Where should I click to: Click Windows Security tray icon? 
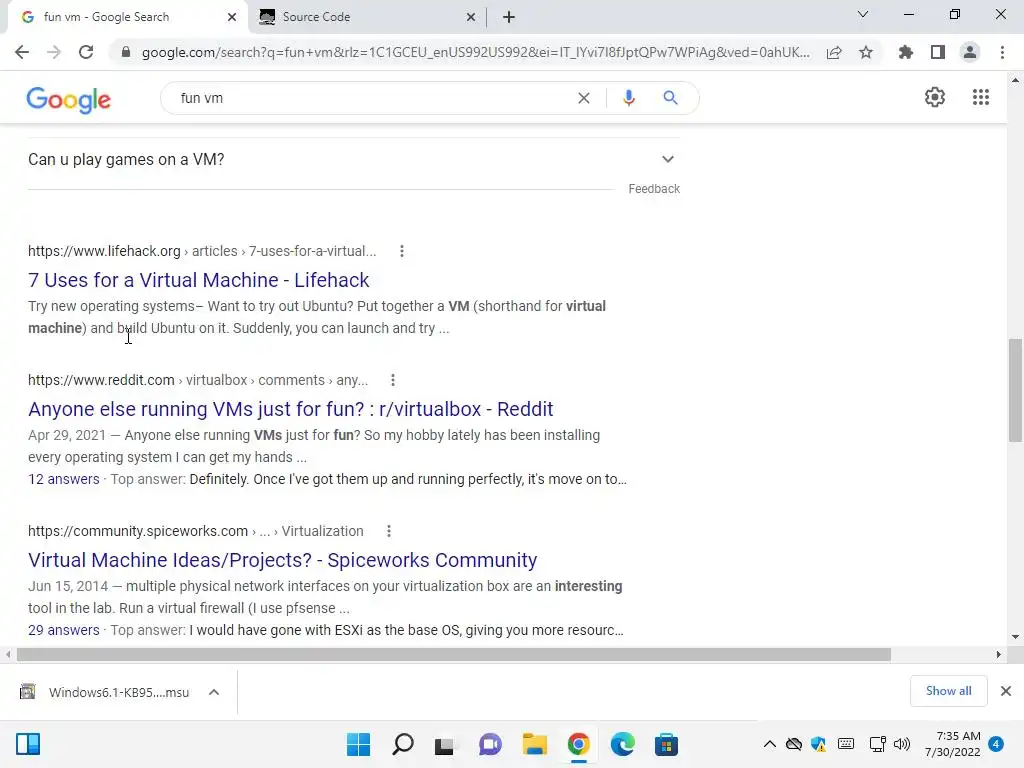click(818, 744)
